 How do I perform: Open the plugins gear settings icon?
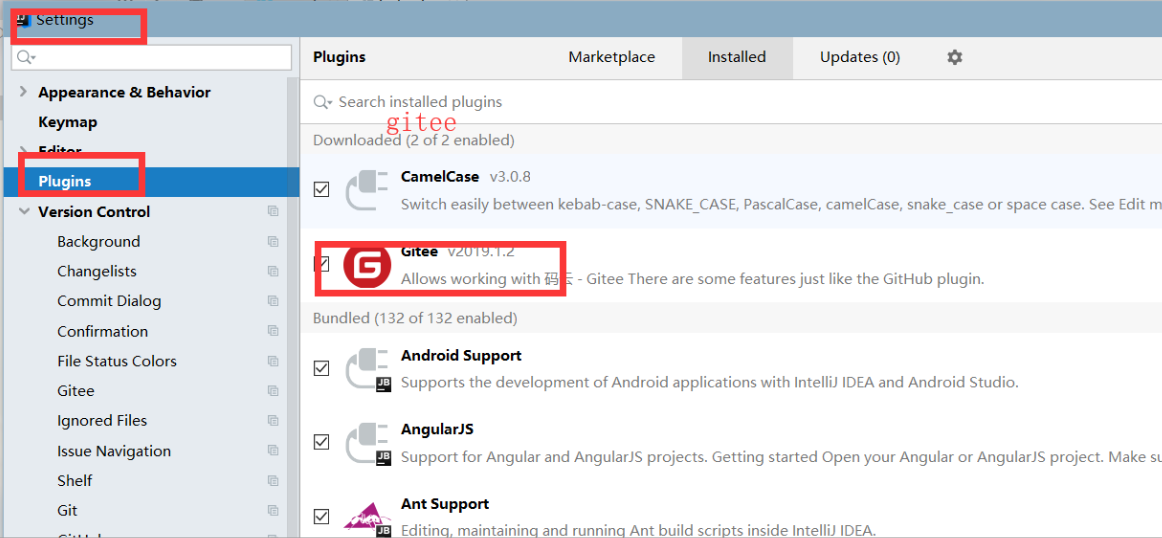tap(954, 57)
